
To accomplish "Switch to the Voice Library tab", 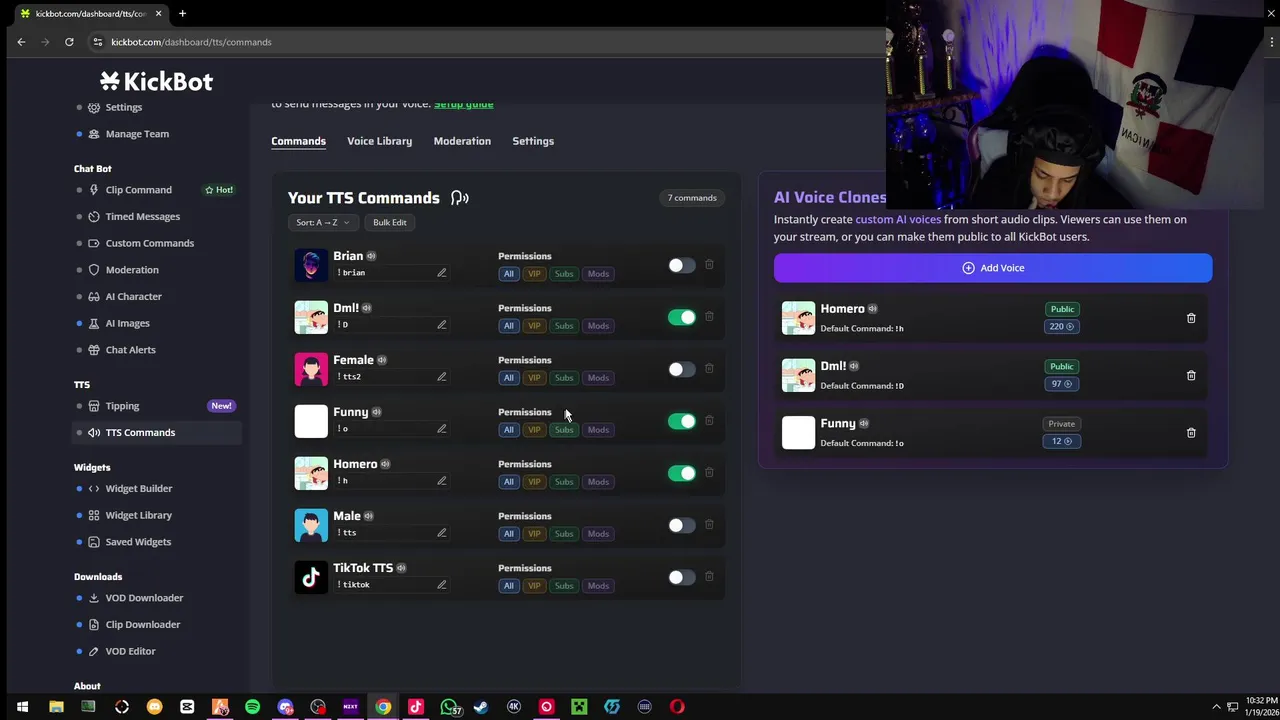I will (x=379, y=141).
